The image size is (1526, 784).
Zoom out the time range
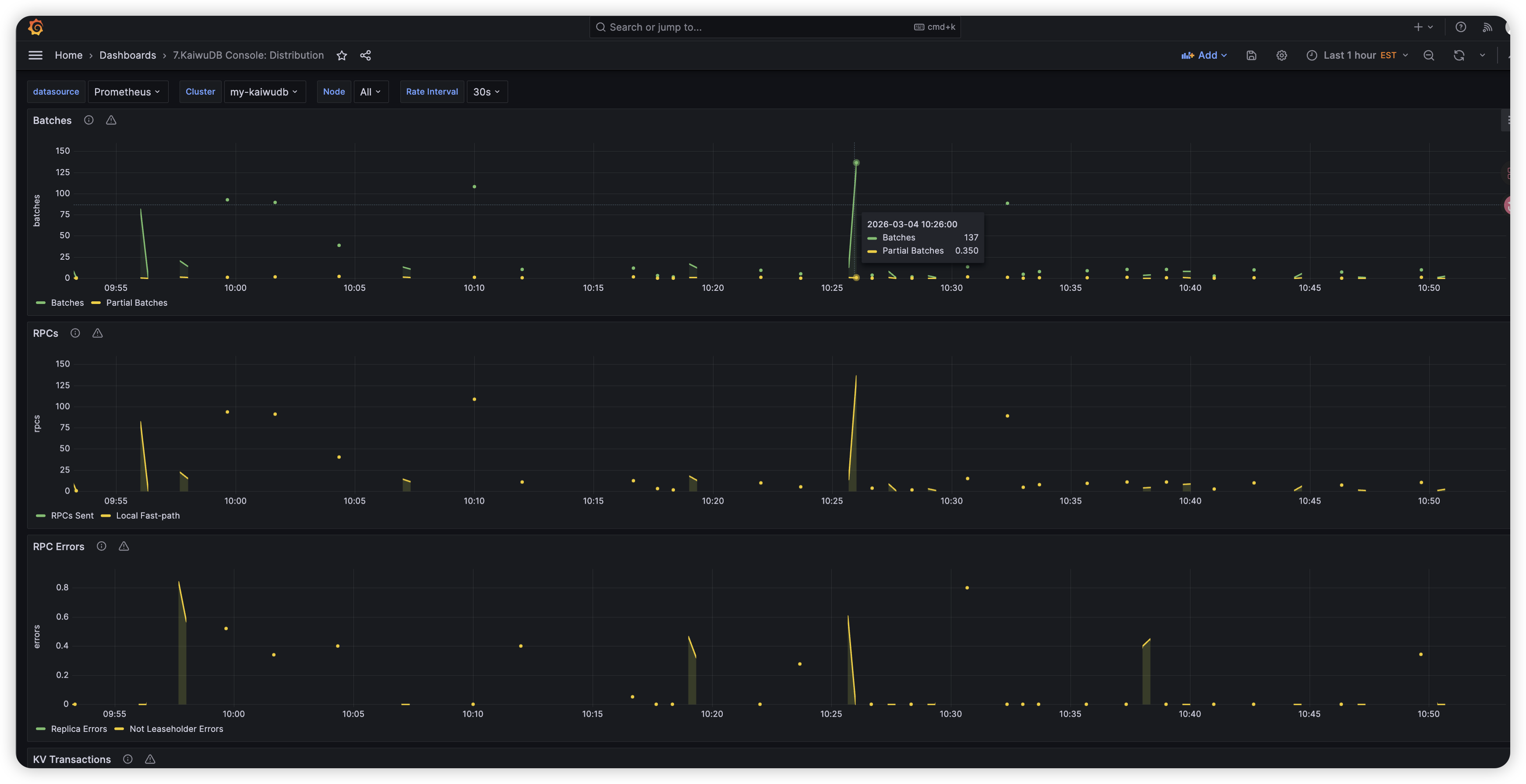pyautogui.click(x=1429, y=55)
